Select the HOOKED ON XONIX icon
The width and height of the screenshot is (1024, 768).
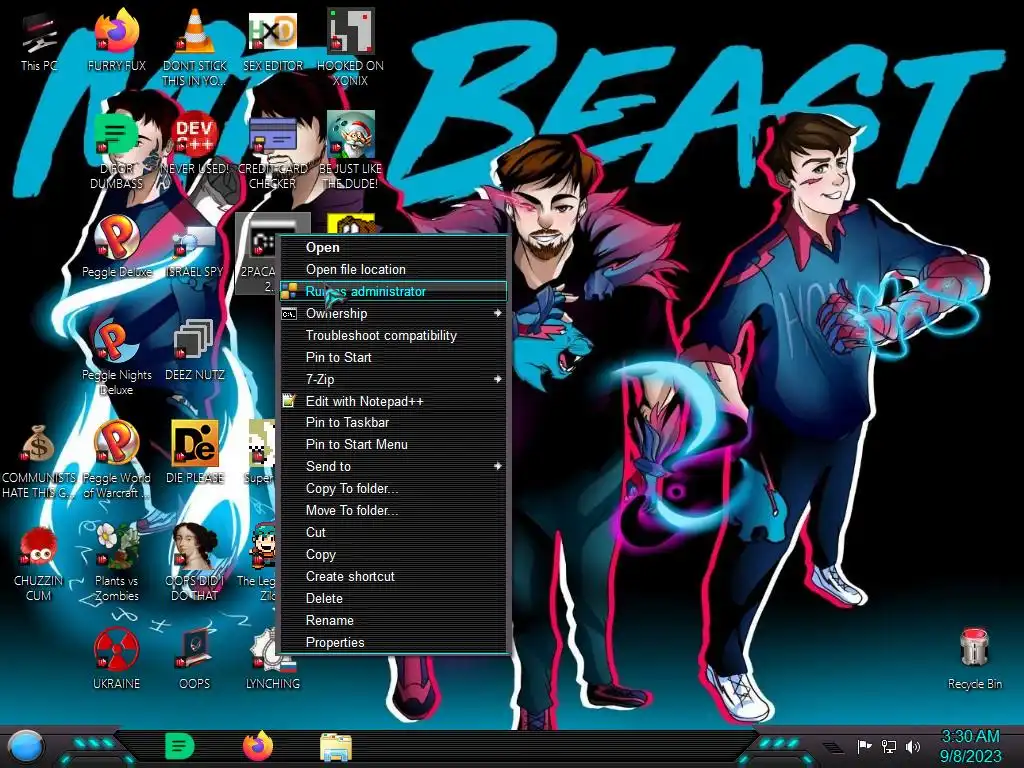coord(350,48)
